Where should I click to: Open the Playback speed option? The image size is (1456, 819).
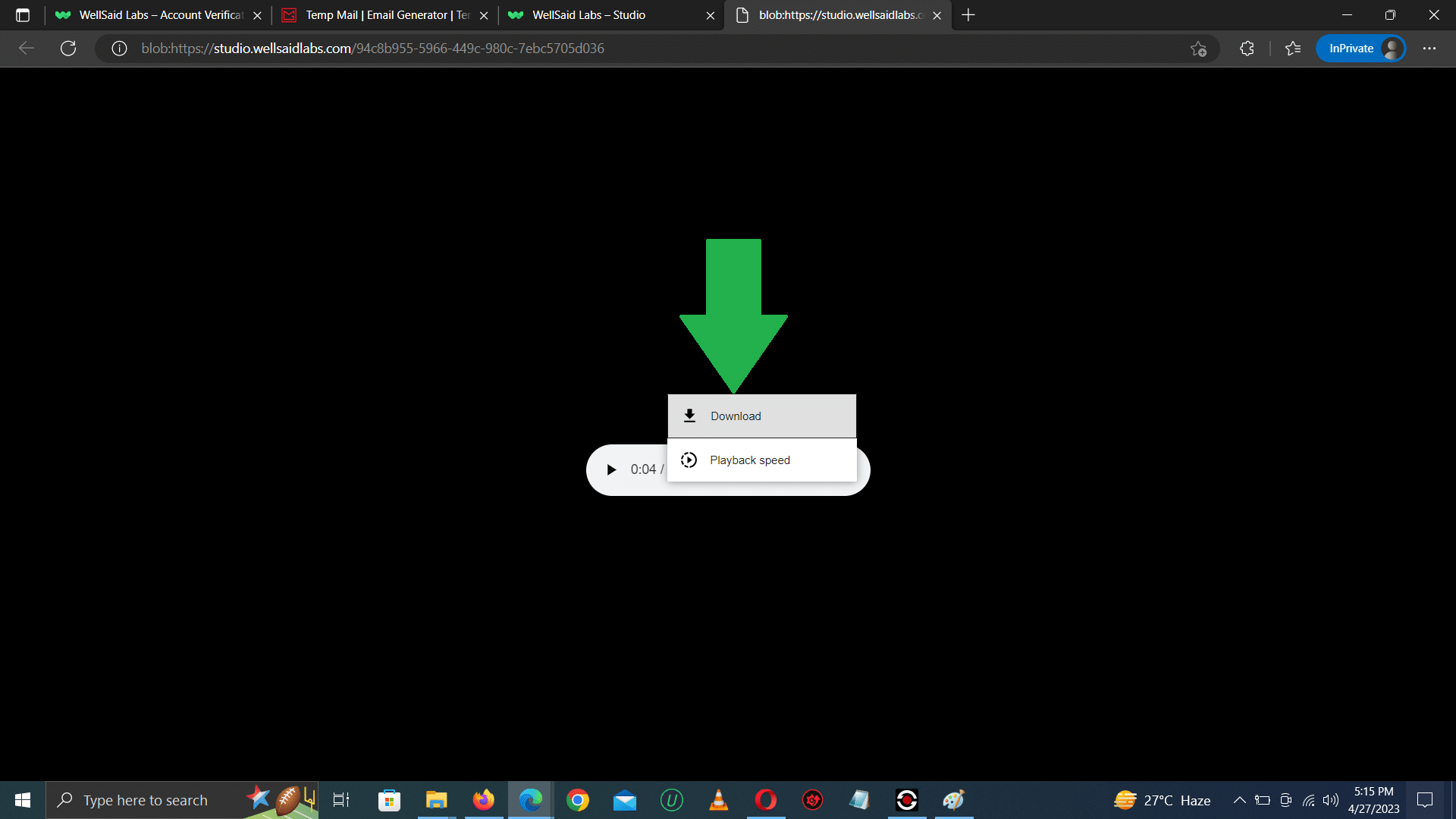[761, 460]
